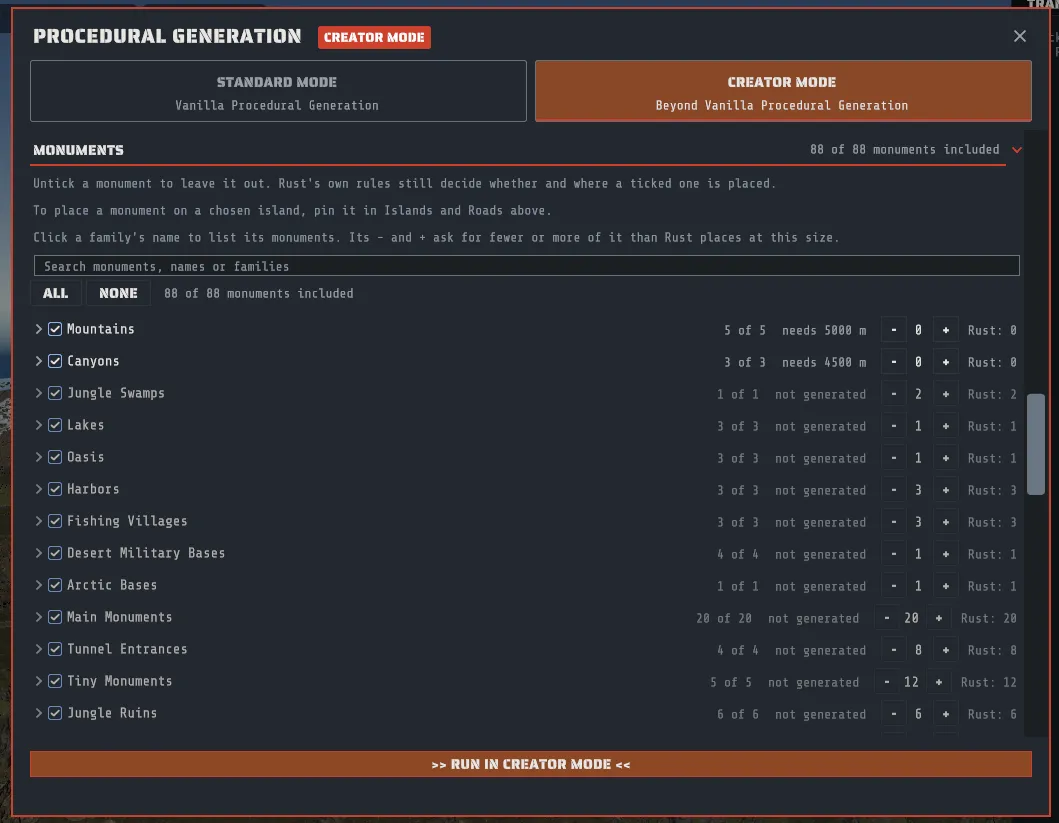Decrease the Oasis count with minus
Image resolution: width=1059 pixels, height=823 pixels.
[x=894, y=458]
